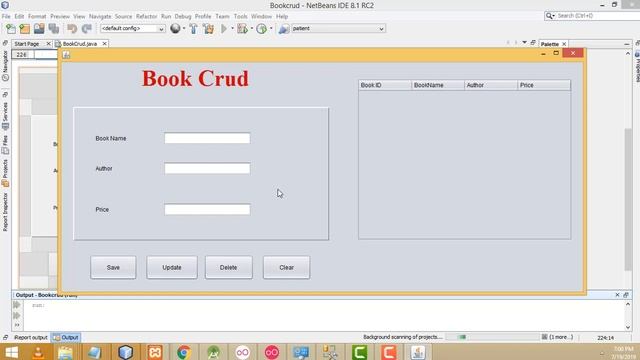Click the icon left of the patient combo box
This screenshot has width=640, height=360.
284,29
